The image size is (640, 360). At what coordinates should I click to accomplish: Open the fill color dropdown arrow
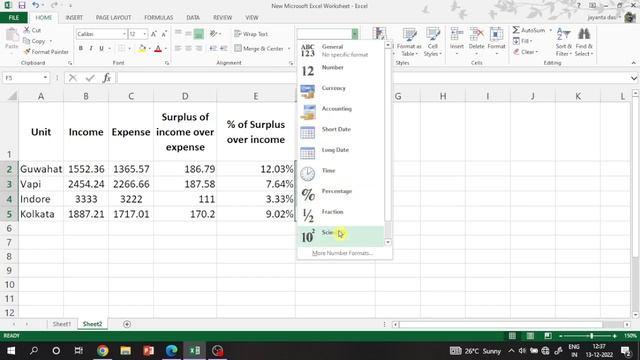pos(149,49)
